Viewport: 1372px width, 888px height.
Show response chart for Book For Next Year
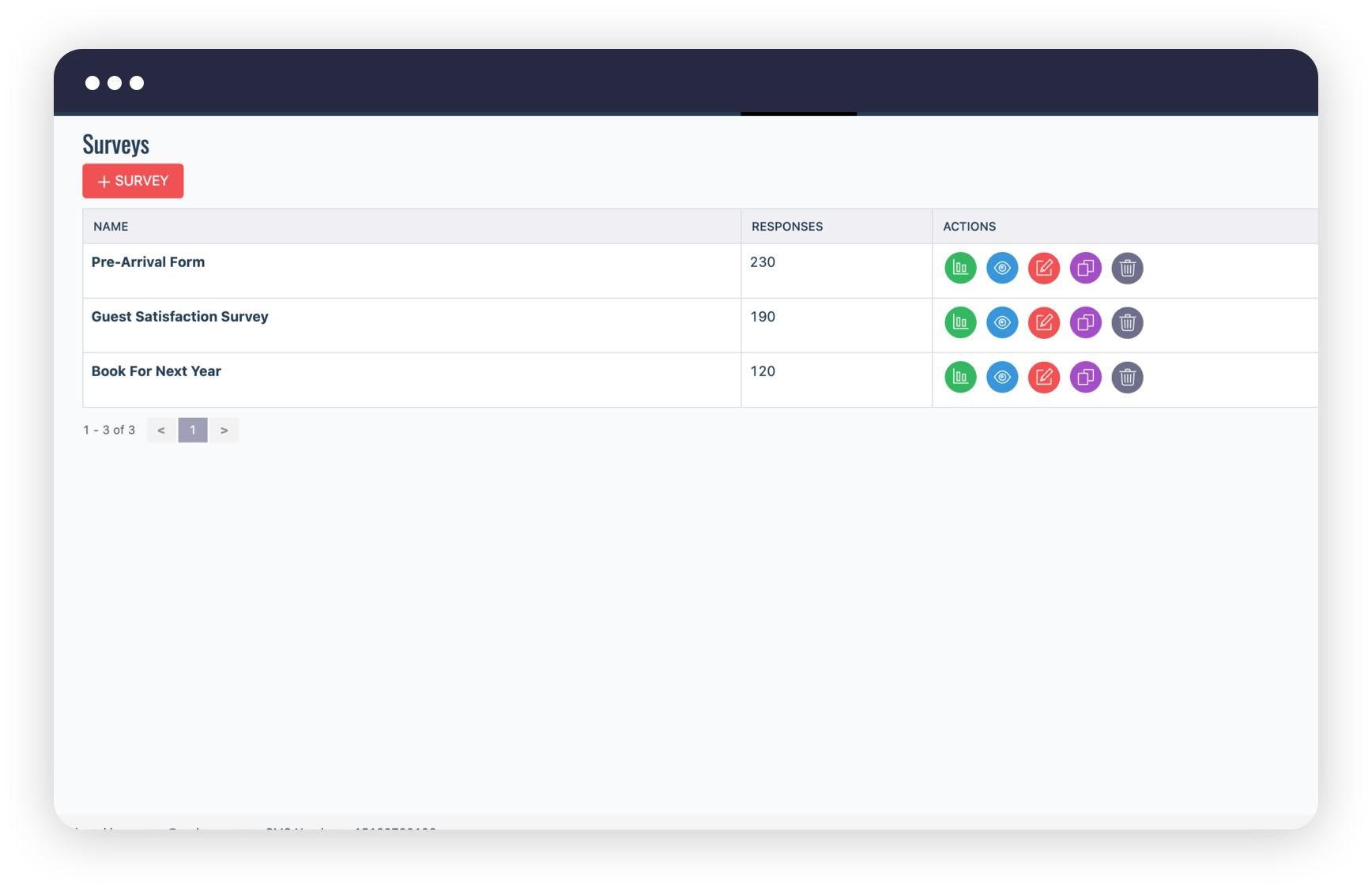point(960,377)
